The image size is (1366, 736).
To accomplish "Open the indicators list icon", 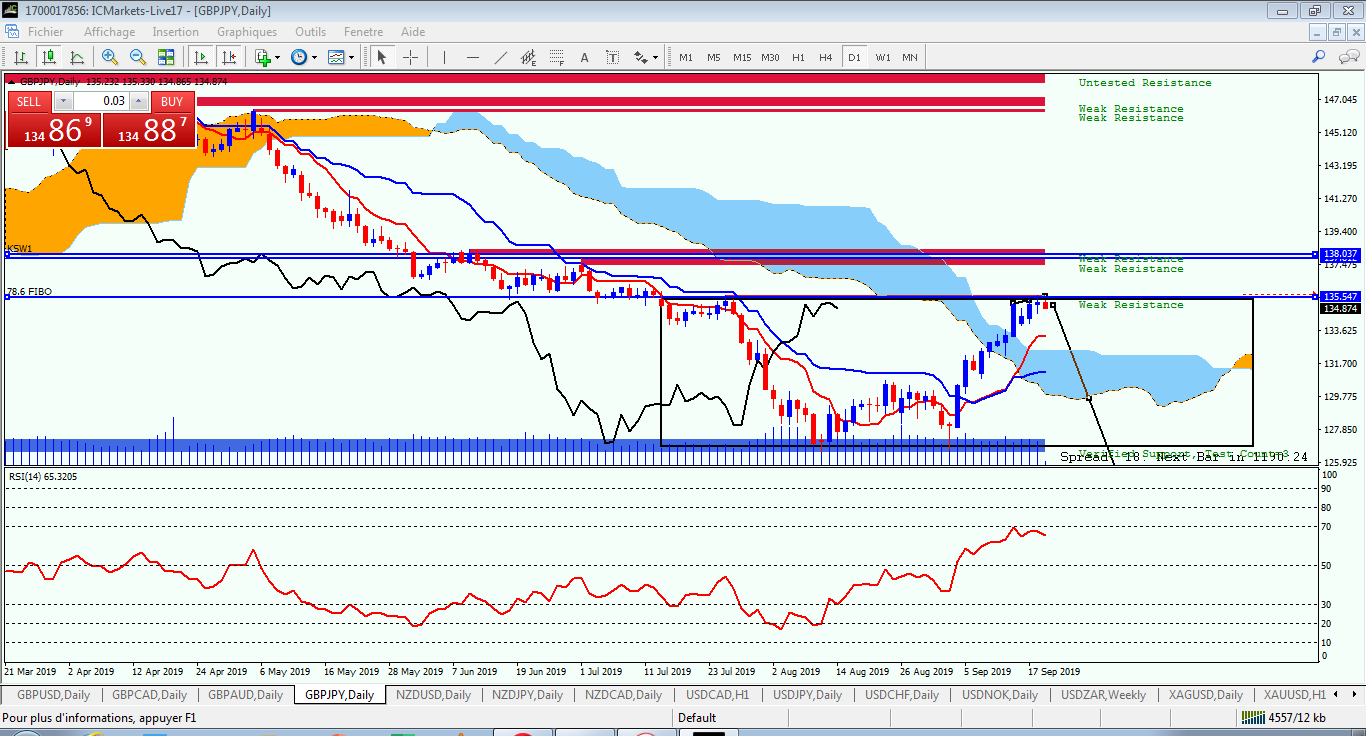I will 263,57.
